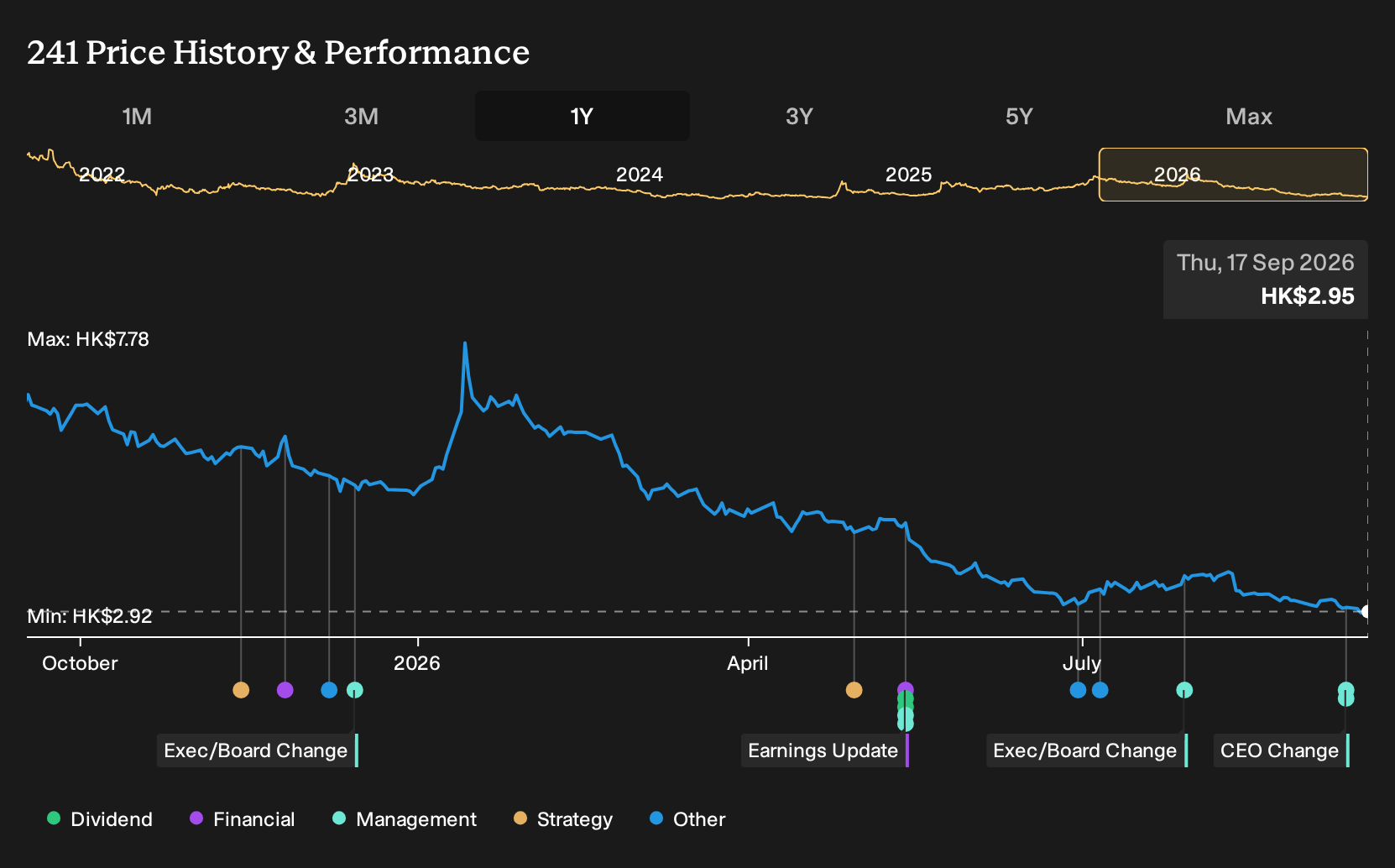Viewport: 1395px width, 868px height.
Task: Toggle the Strategy legend filter
Action: [563, 819]
